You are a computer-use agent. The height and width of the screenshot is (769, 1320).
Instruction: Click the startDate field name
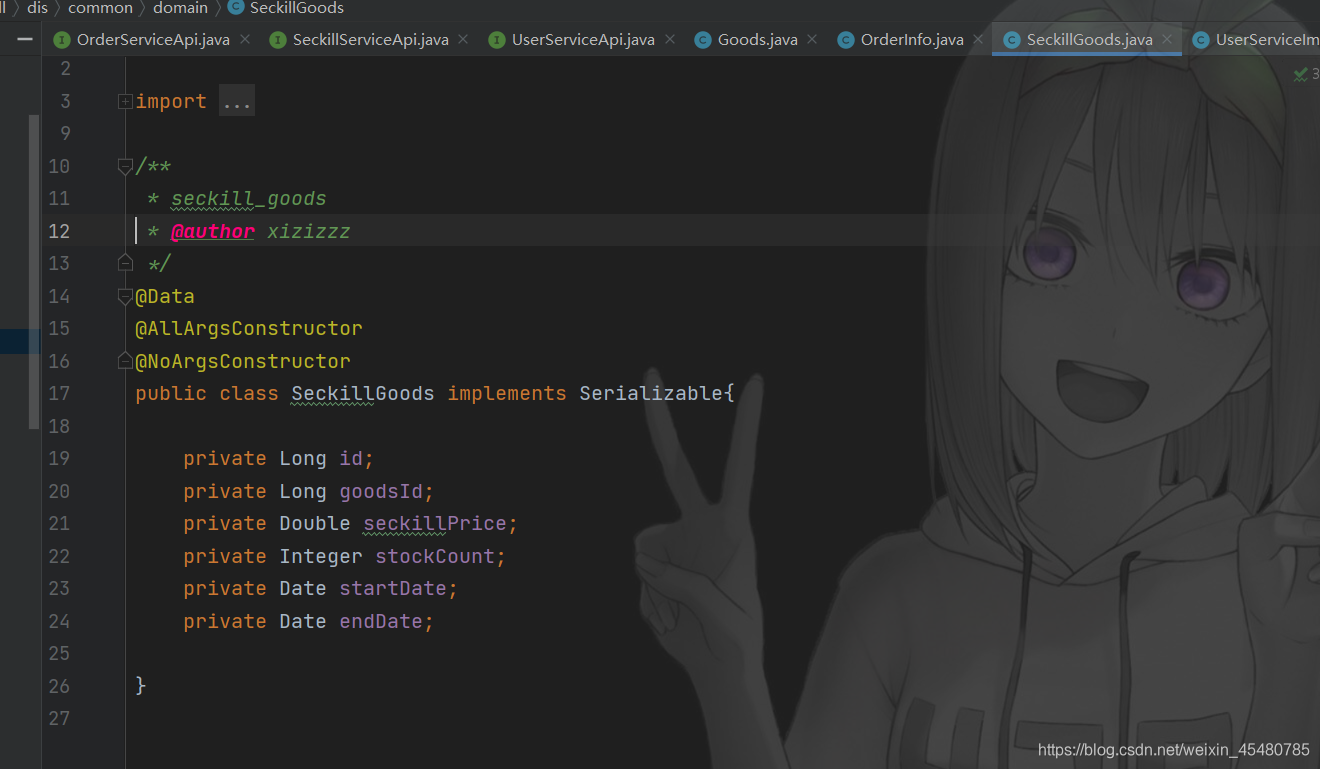[393, 588]
